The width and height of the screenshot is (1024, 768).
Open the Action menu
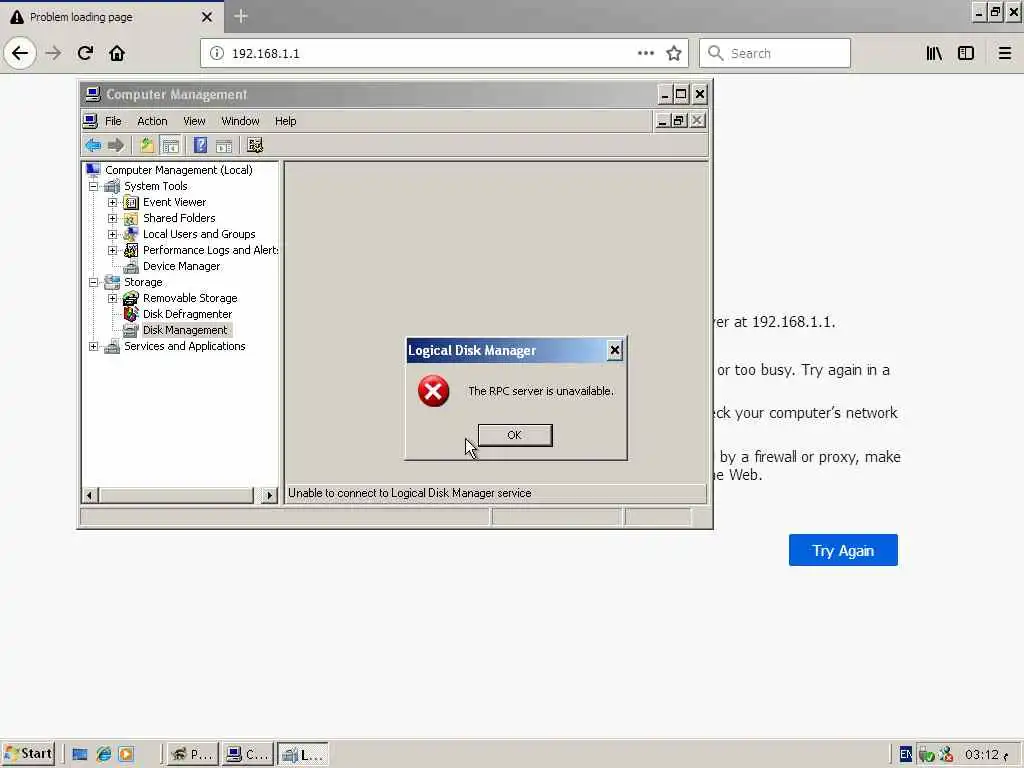point(152,121)
